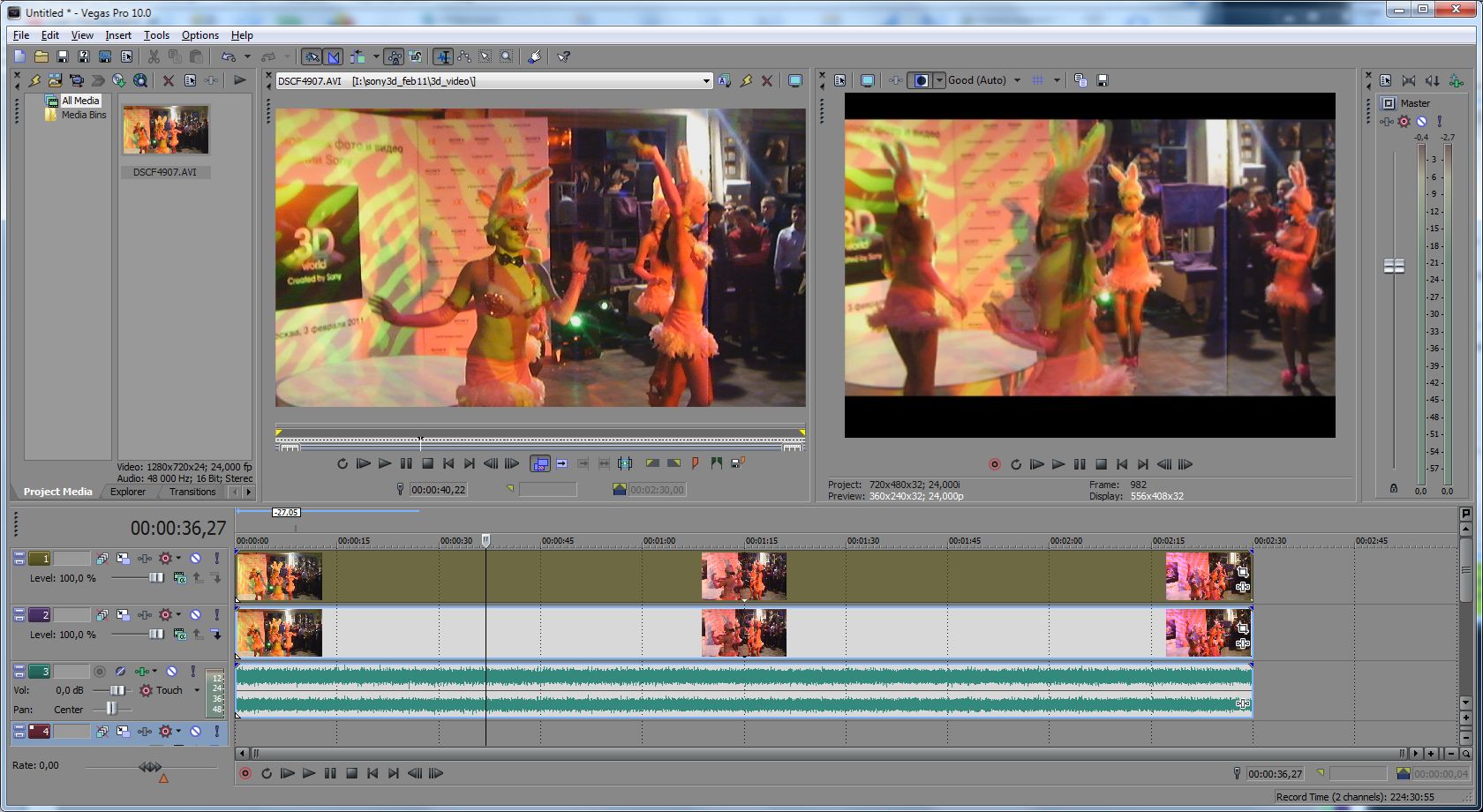Mute video track 1
The width and height of the screenshot is (1483, 812).
pyautogui.click(x=196, y=559)
